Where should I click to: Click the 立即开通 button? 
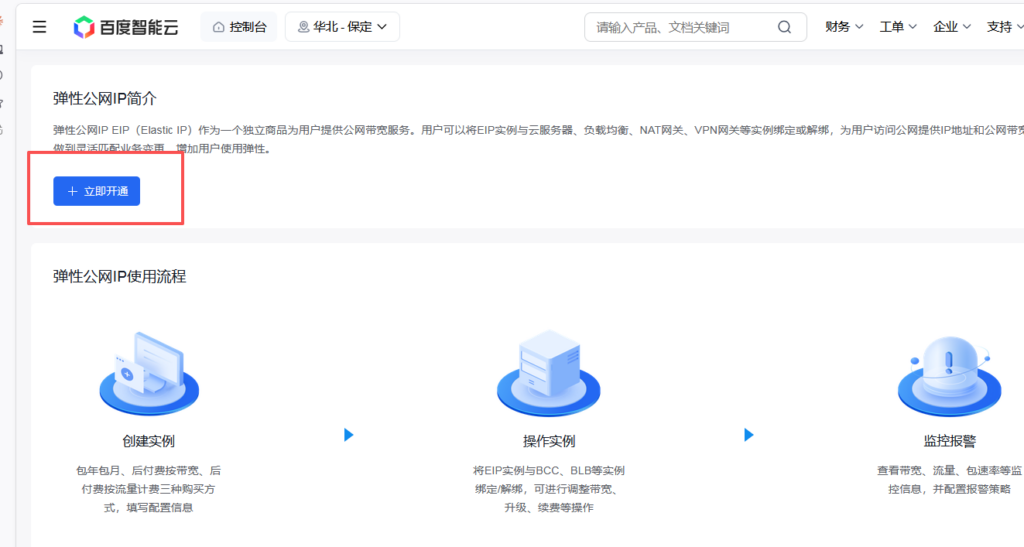click(x=97, y=191)
